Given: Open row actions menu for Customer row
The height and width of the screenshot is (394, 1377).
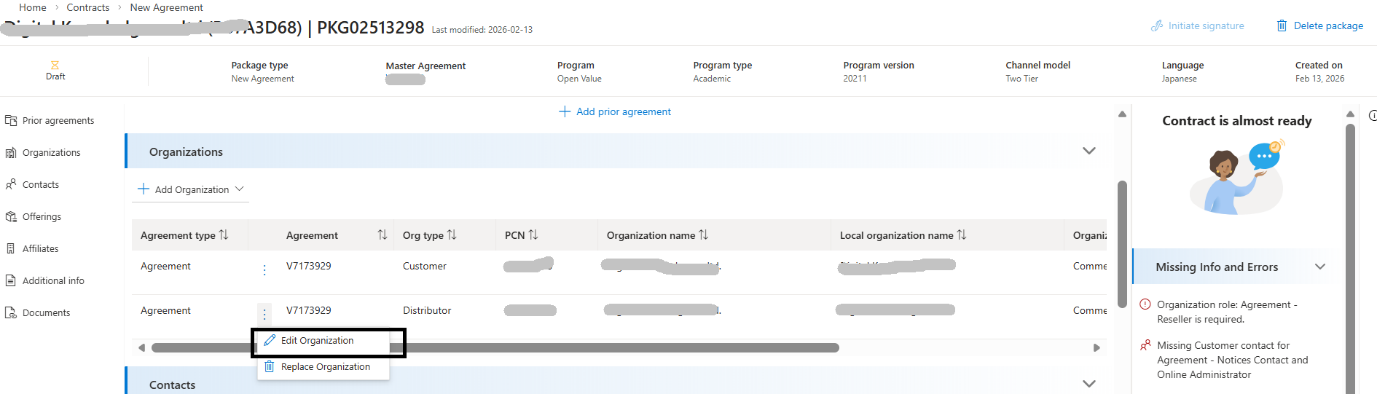Looking at the screenshot, I should [264, 270].
